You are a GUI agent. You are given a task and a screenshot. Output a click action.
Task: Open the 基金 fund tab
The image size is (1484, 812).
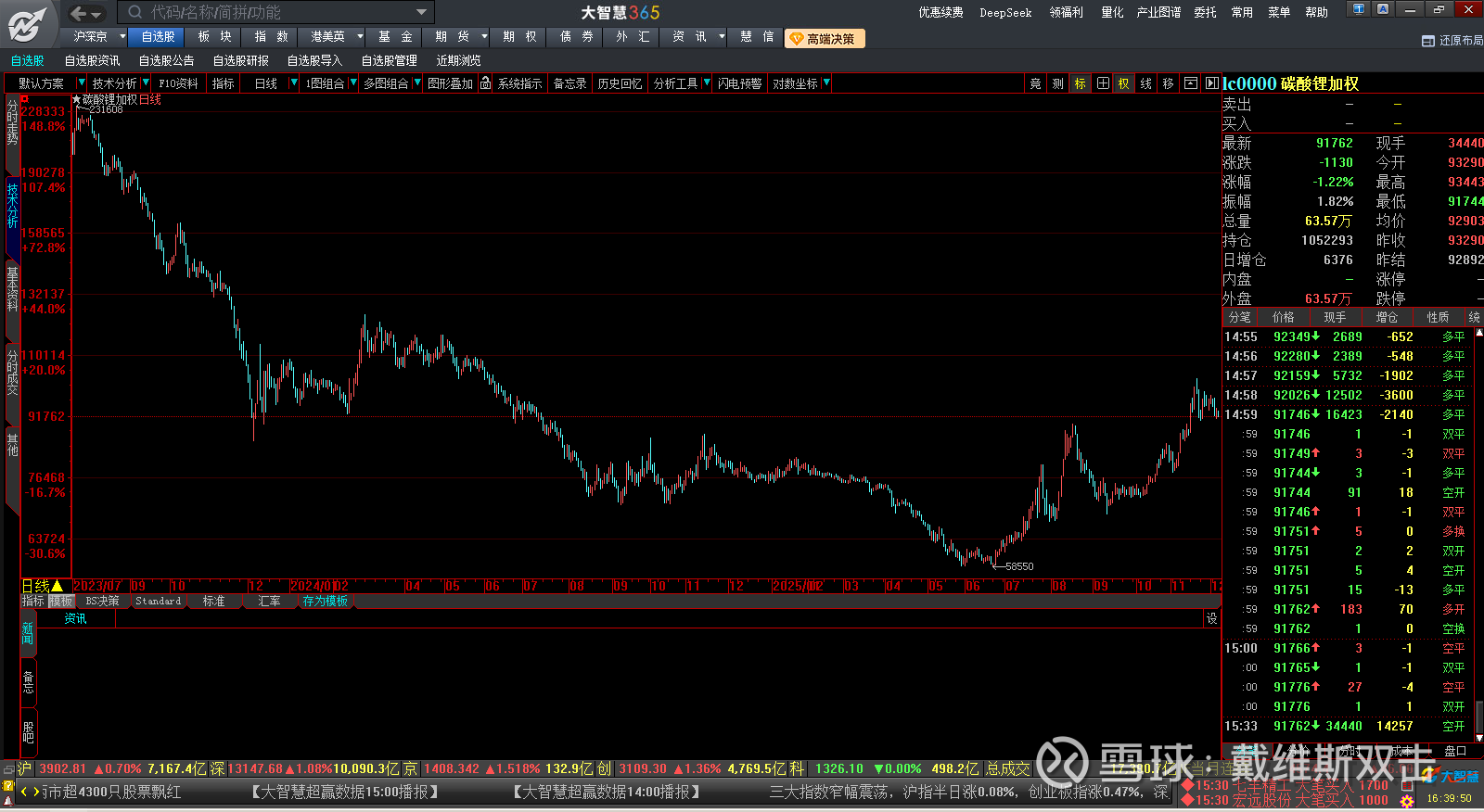(x=395, y=37)
